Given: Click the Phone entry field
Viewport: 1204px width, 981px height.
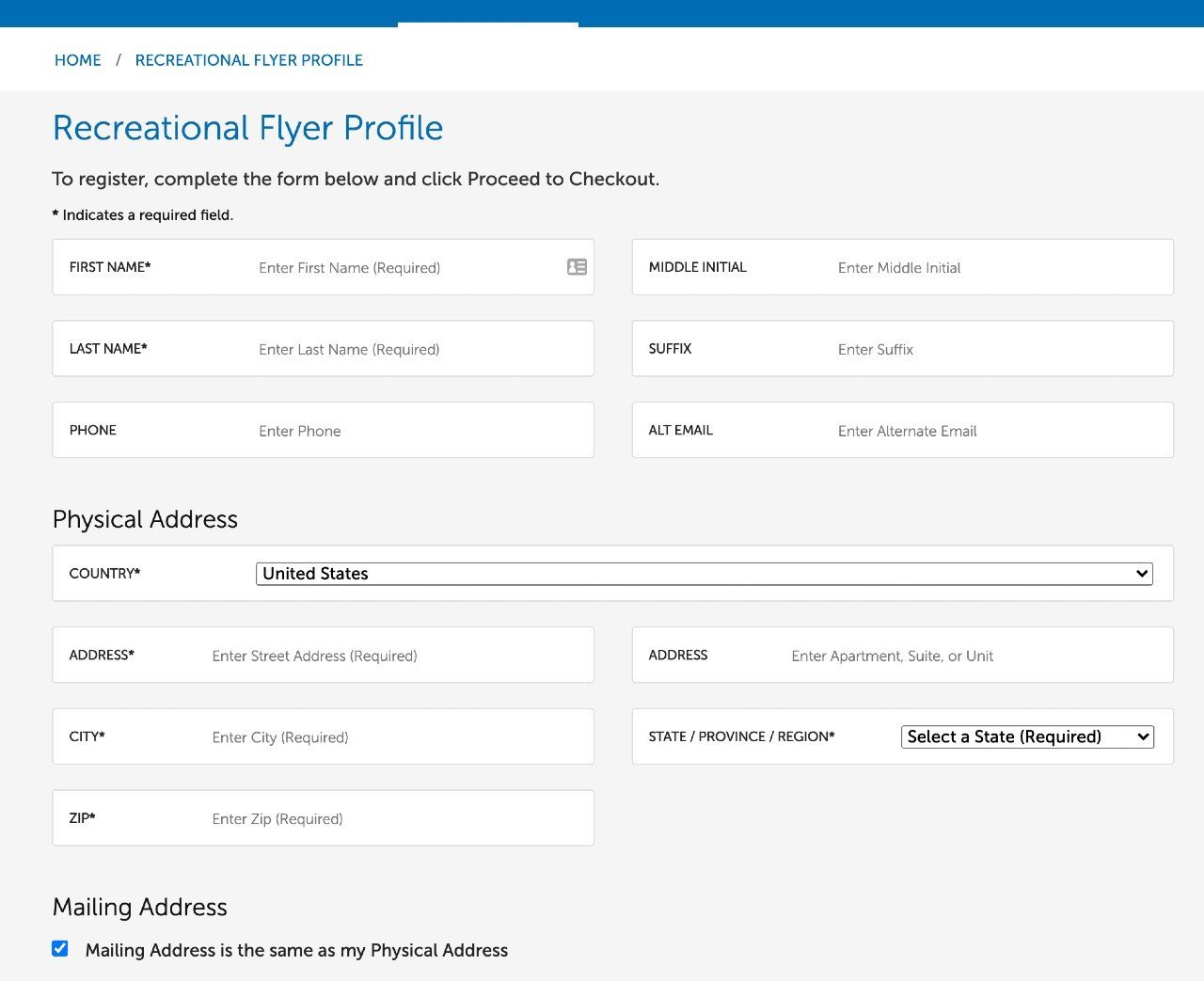Looking at the screenshot, I should tap(414, 431).
